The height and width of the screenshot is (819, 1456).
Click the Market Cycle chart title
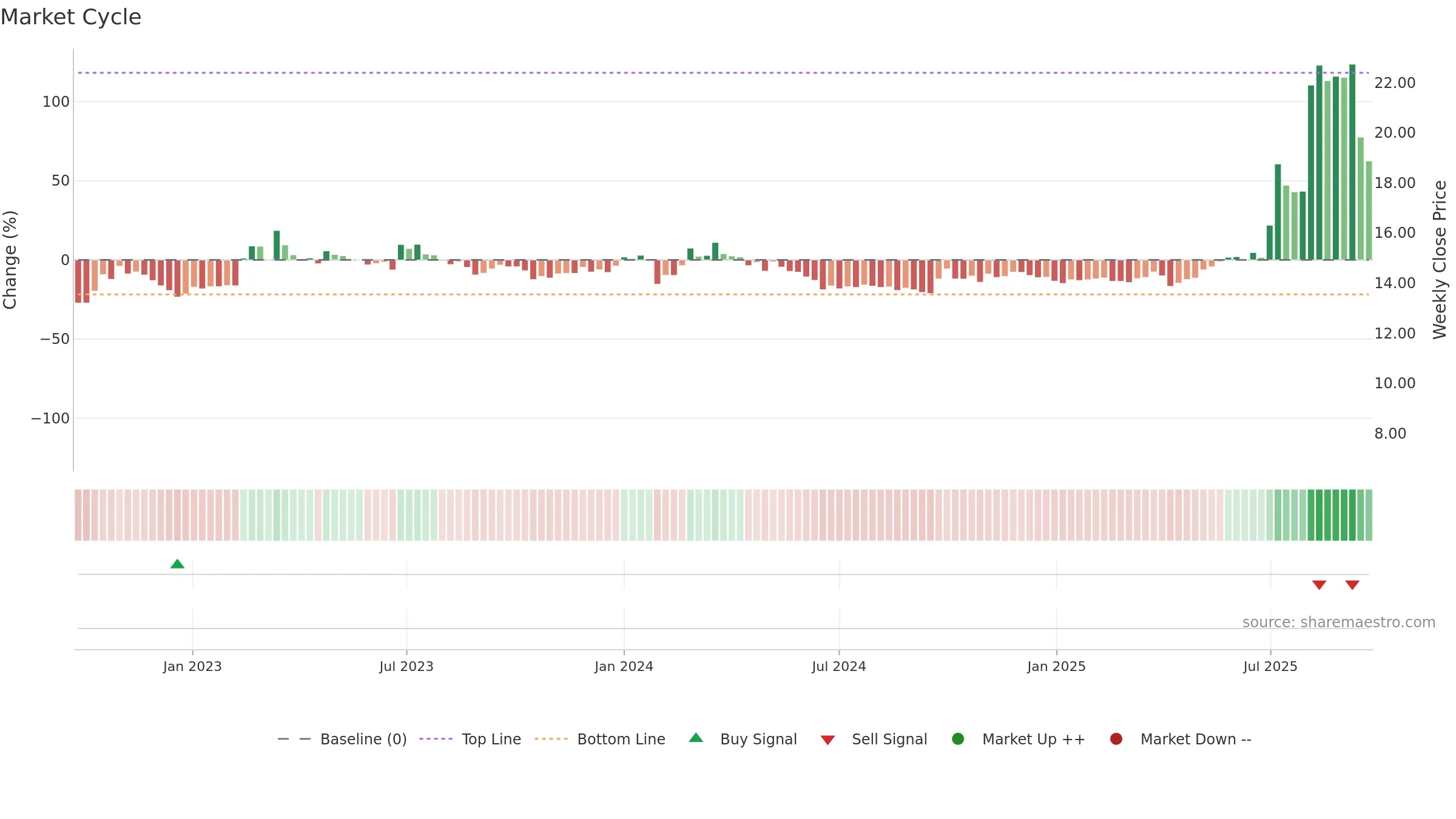pyautogui.click(x=71, y=17)
